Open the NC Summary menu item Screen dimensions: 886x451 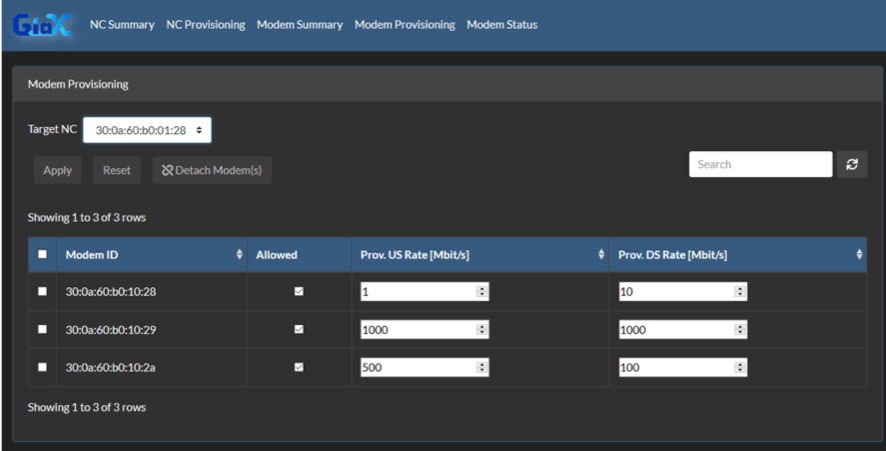122,25
